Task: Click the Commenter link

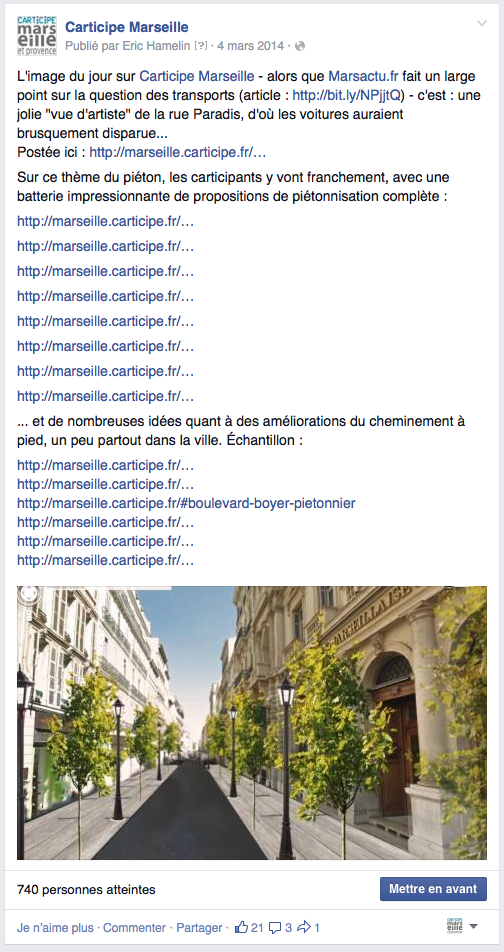Action: [134, 928]
